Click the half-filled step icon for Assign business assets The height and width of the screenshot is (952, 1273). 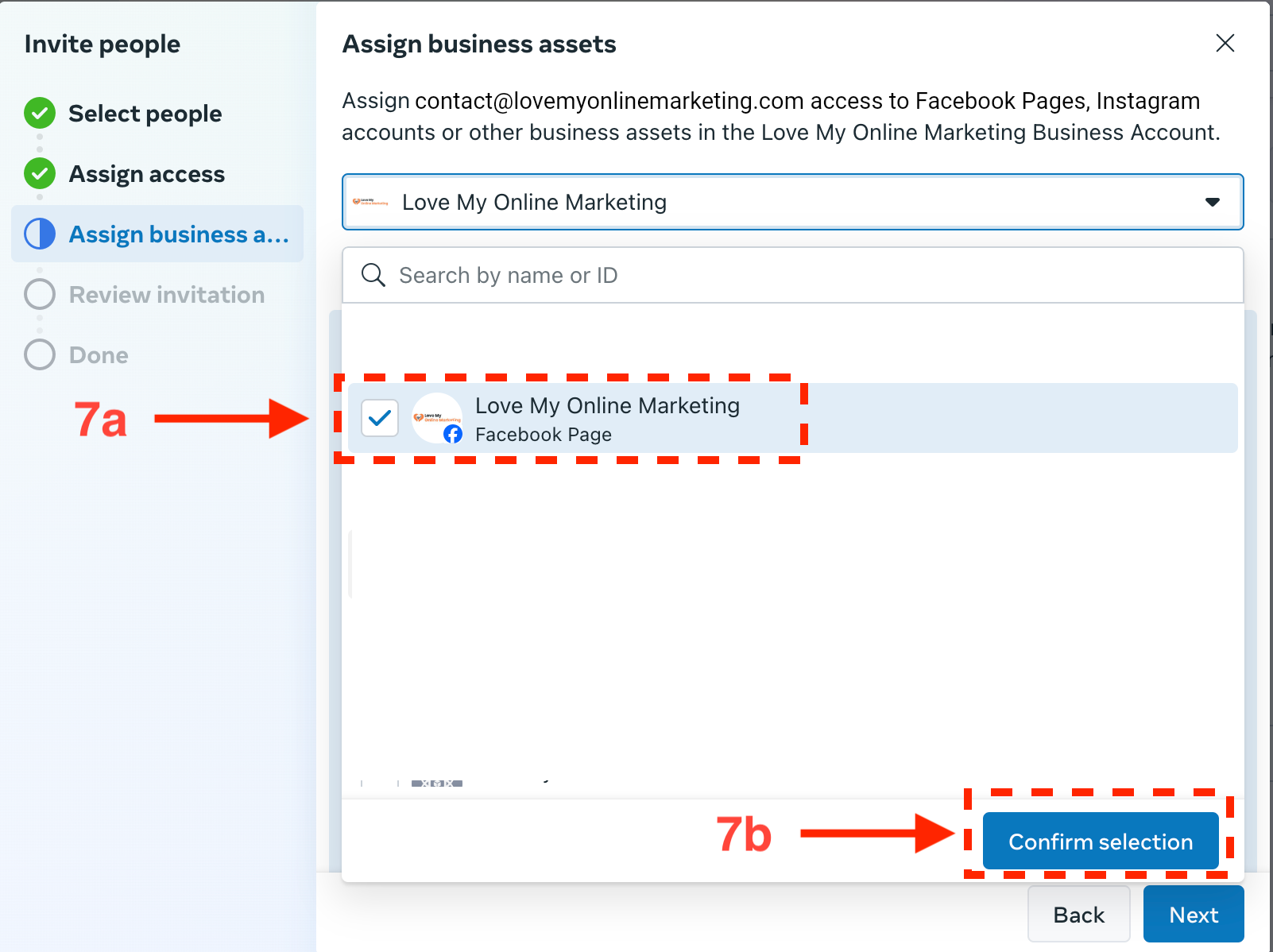[39, 234]
